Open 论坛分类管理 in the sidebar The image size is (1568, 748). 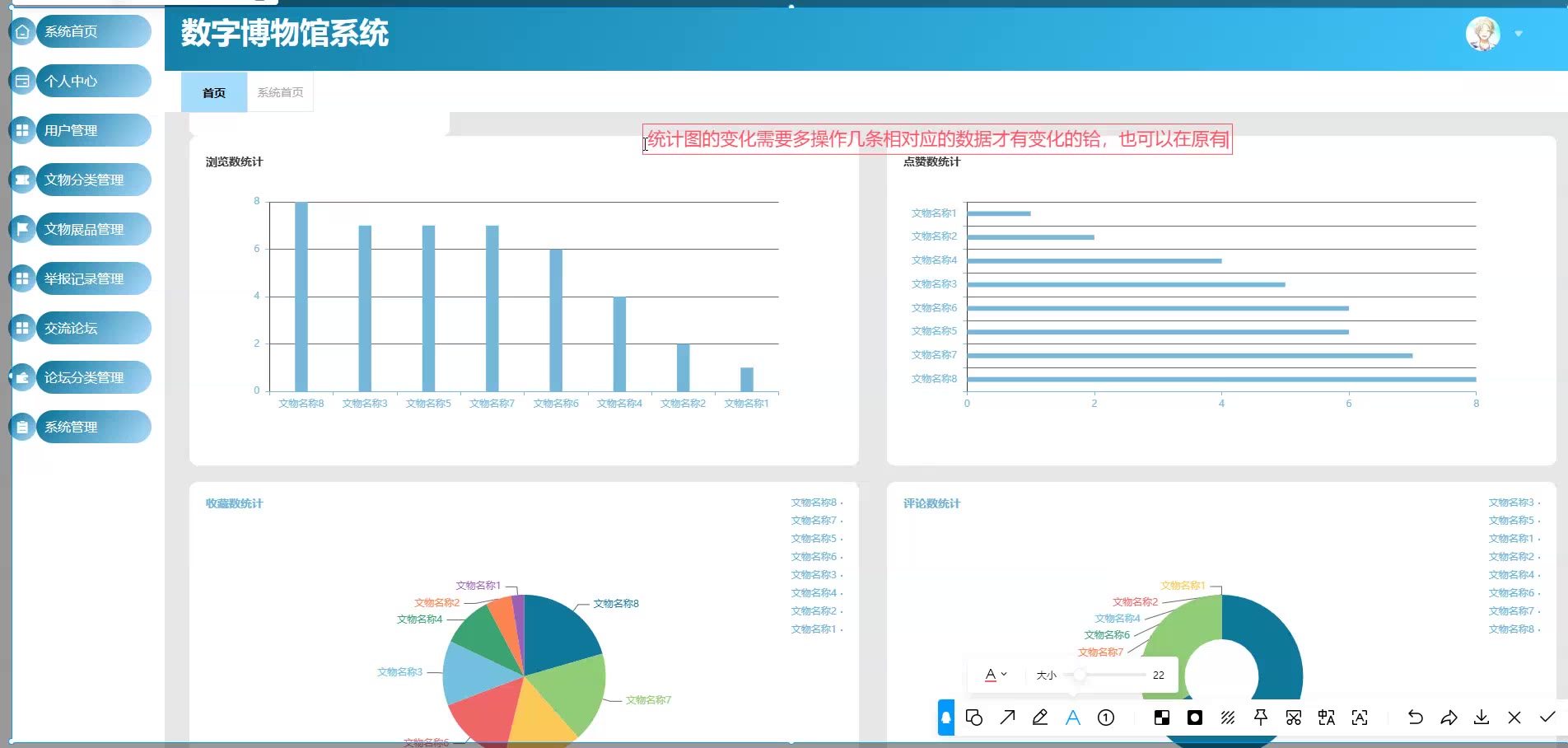pos(93,377)
